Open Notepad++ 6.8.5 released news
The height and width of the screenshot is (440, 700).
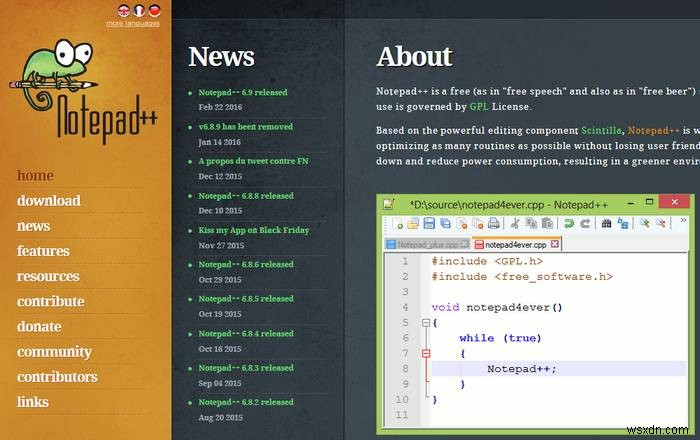246,299
